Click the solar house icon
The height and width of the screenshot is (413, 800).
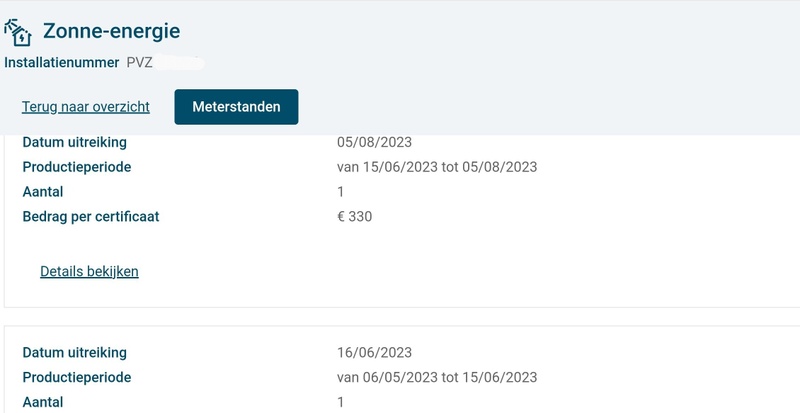[18, 33]
